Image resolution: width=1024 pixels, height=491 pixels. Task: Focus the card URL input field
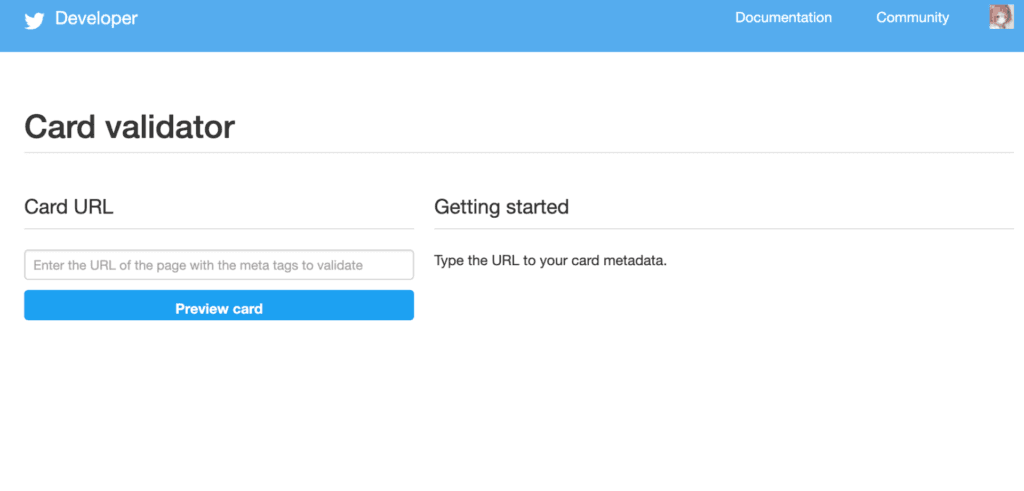point(218,265)
